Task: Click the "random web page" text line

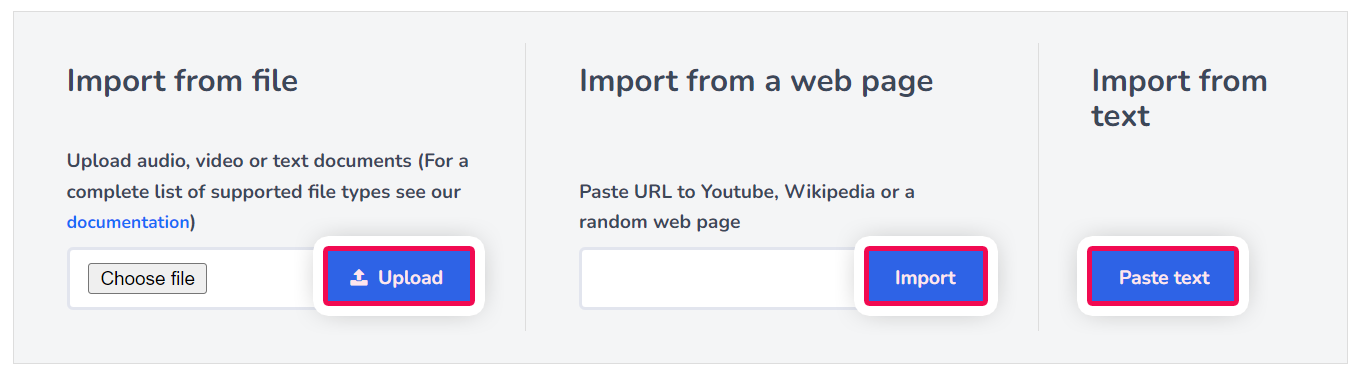Action: click(660, 222)
